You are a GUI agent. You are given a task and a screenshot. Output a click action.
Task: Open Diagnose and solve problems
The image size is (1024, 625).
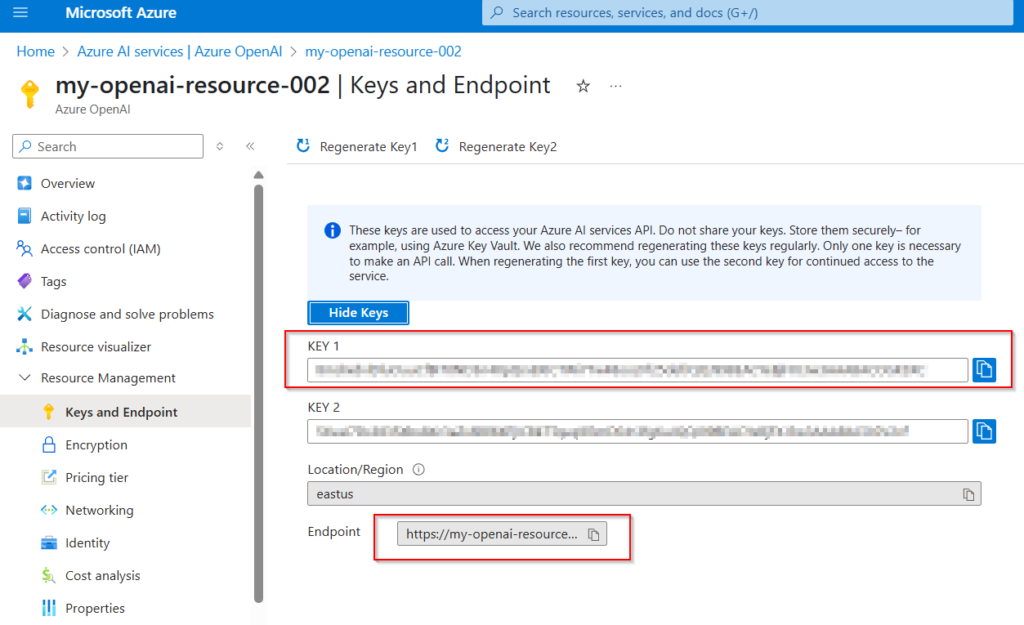point(127,314)
